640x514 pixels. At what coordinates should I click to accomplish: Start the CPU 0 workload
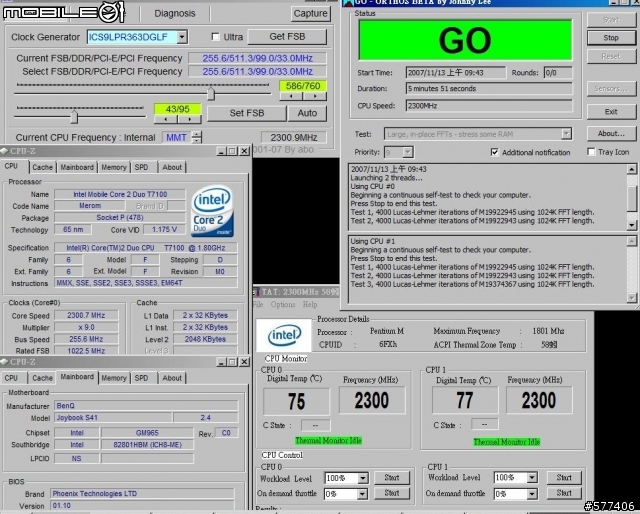(x=392, y=478)
